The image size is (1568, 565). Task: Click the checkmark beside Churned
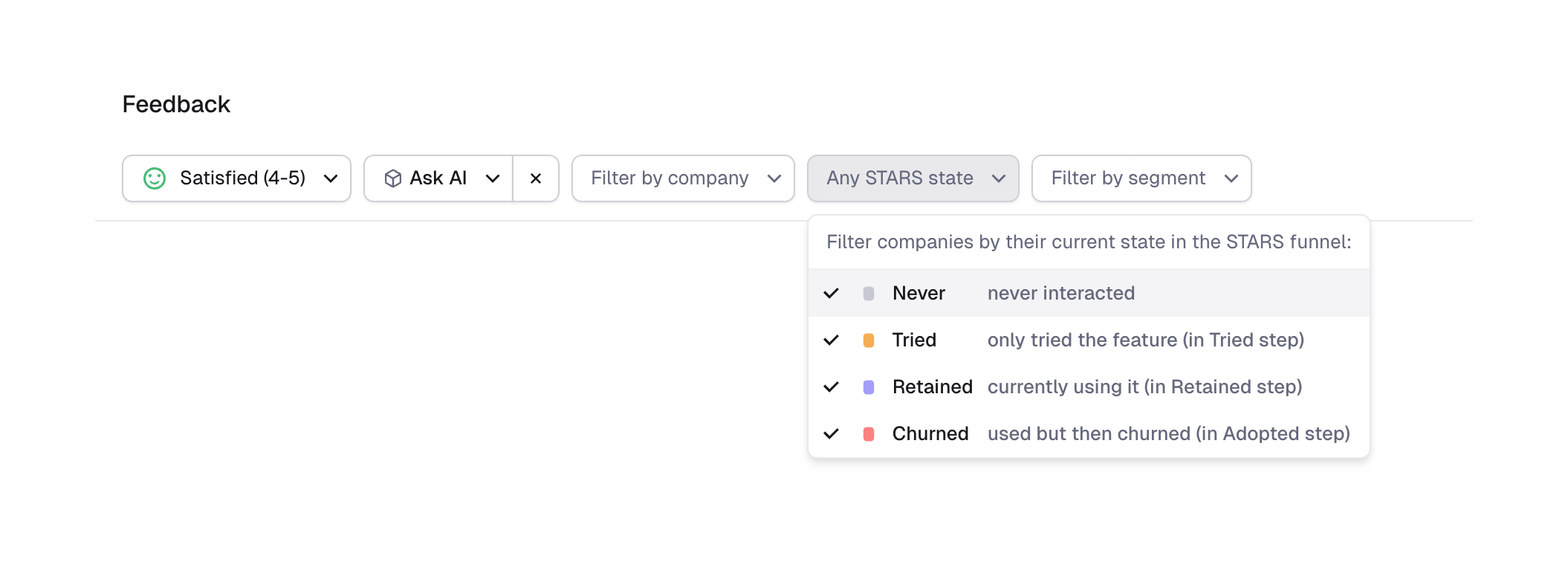click(x=832, y=433)
